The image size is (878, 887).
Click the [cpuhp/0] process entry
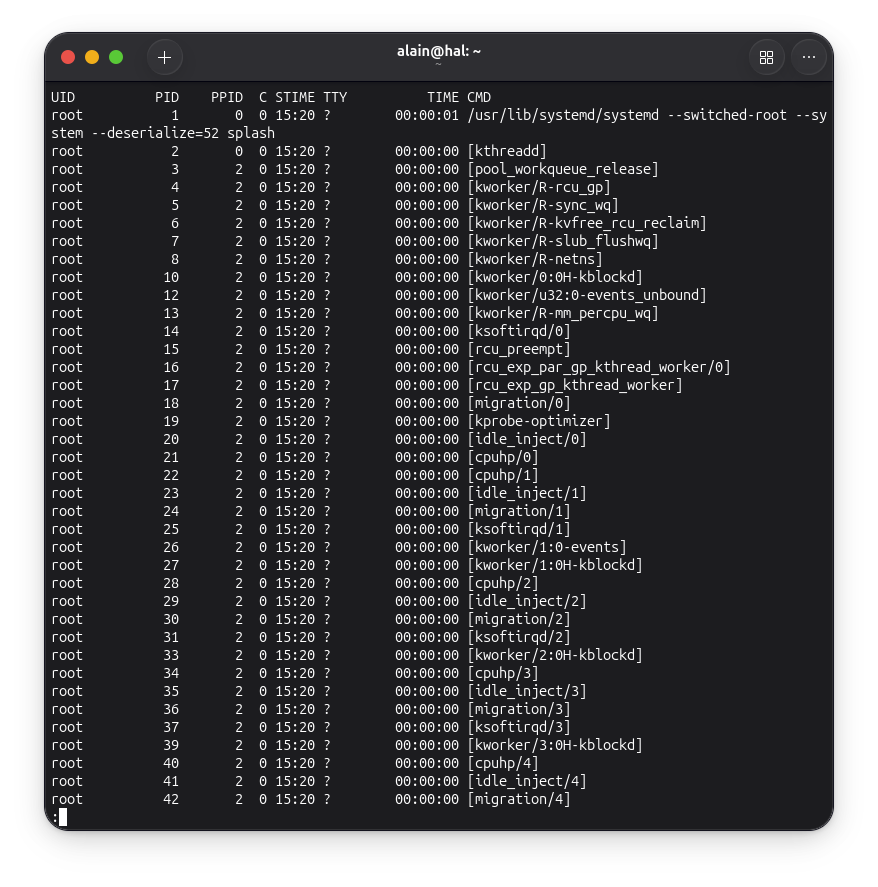tap(503, 458)
